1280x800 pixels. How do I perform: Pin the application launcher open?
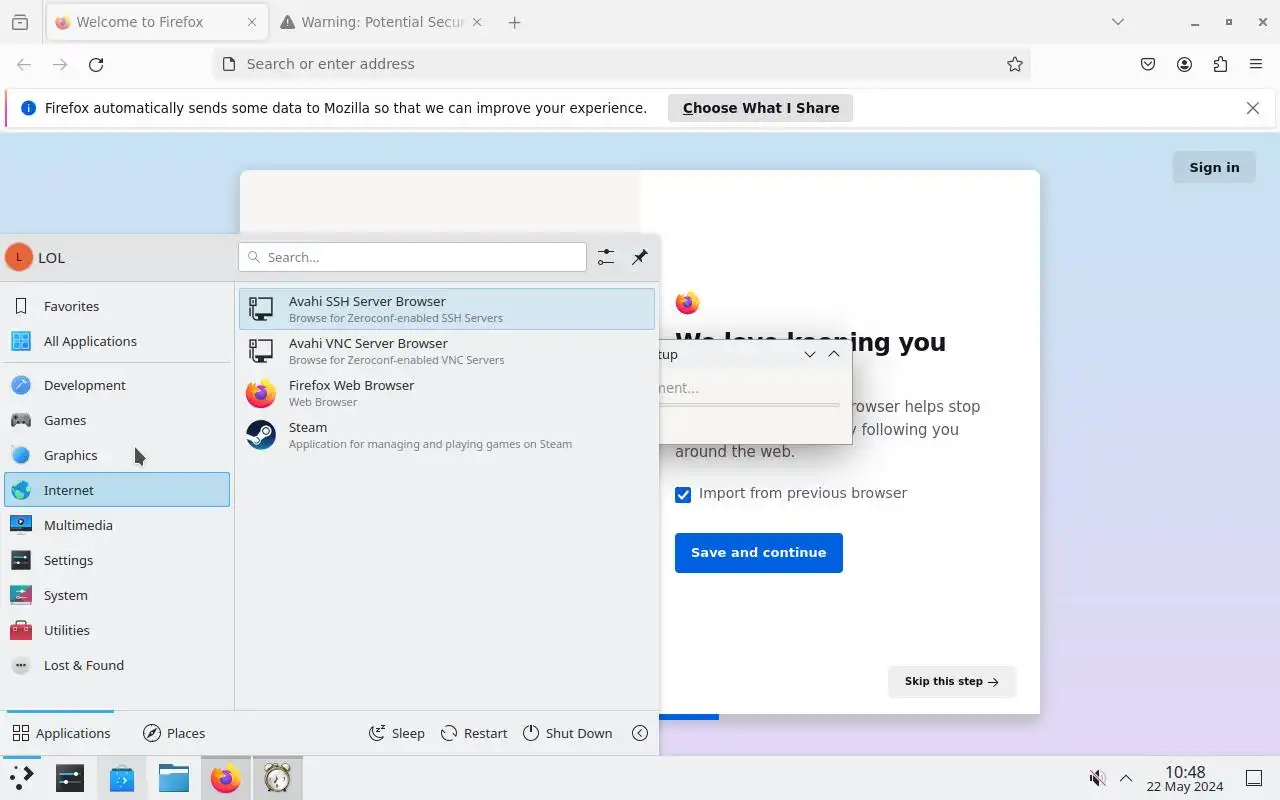pos(640,257)
